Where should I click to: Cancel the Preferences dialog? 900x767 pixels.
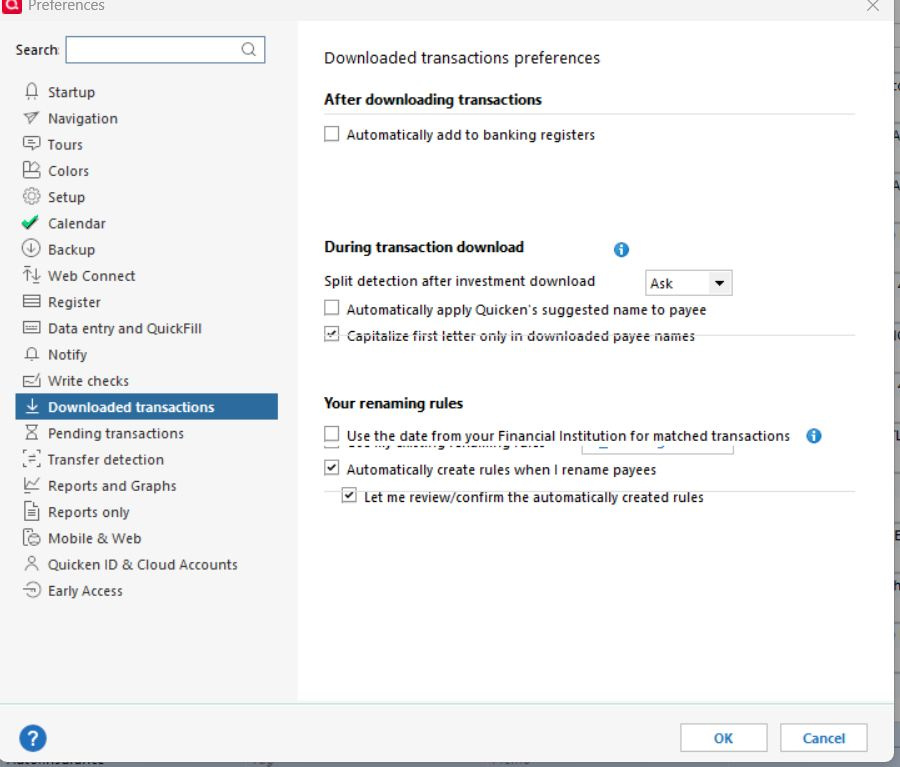(x=823, y=738)
